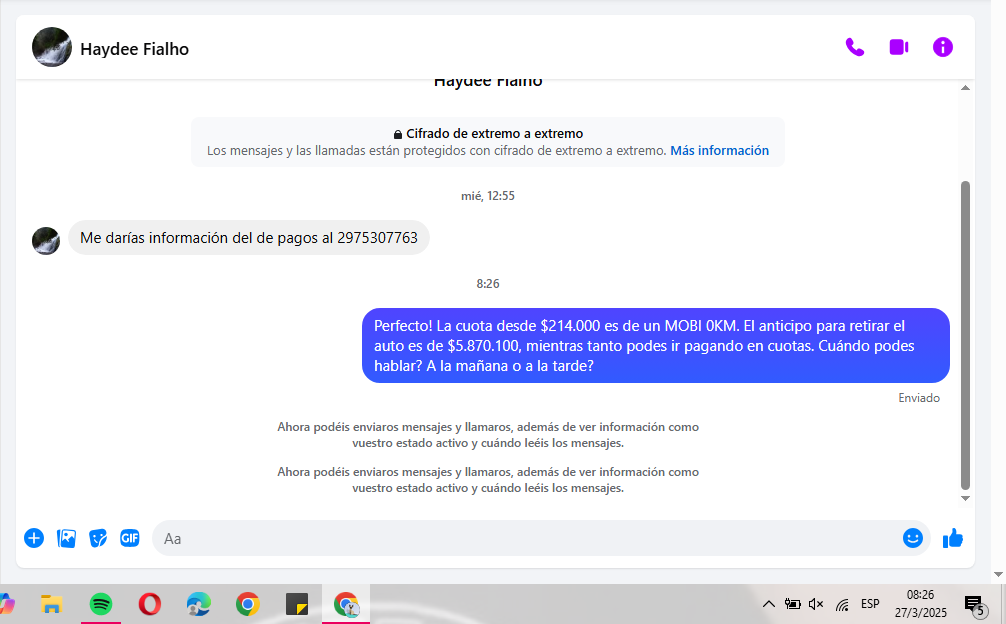Click the chat scrollbar down arrow
This screenshot has height=624, width=1006.
965,498
